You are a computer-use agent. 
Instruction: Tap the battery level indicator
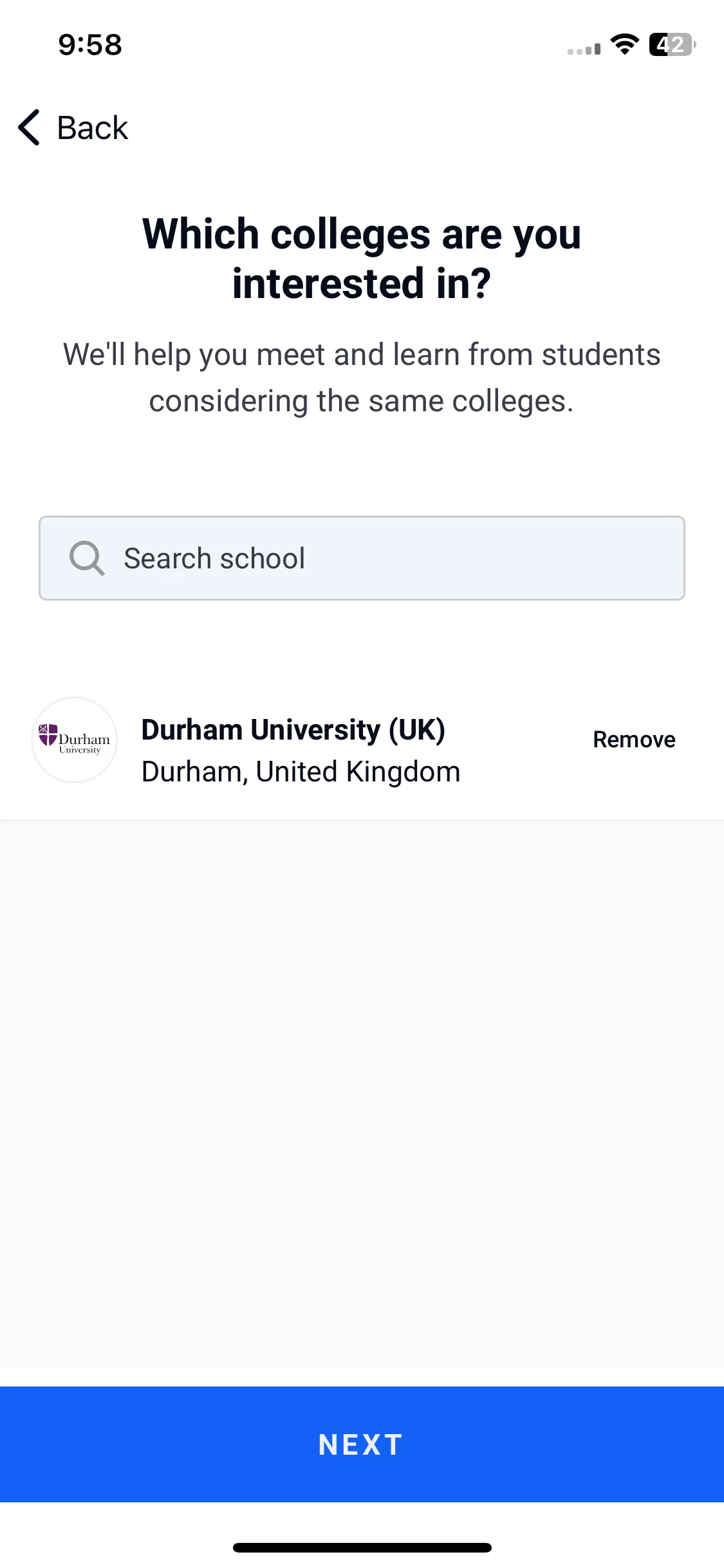coord(673,44)
